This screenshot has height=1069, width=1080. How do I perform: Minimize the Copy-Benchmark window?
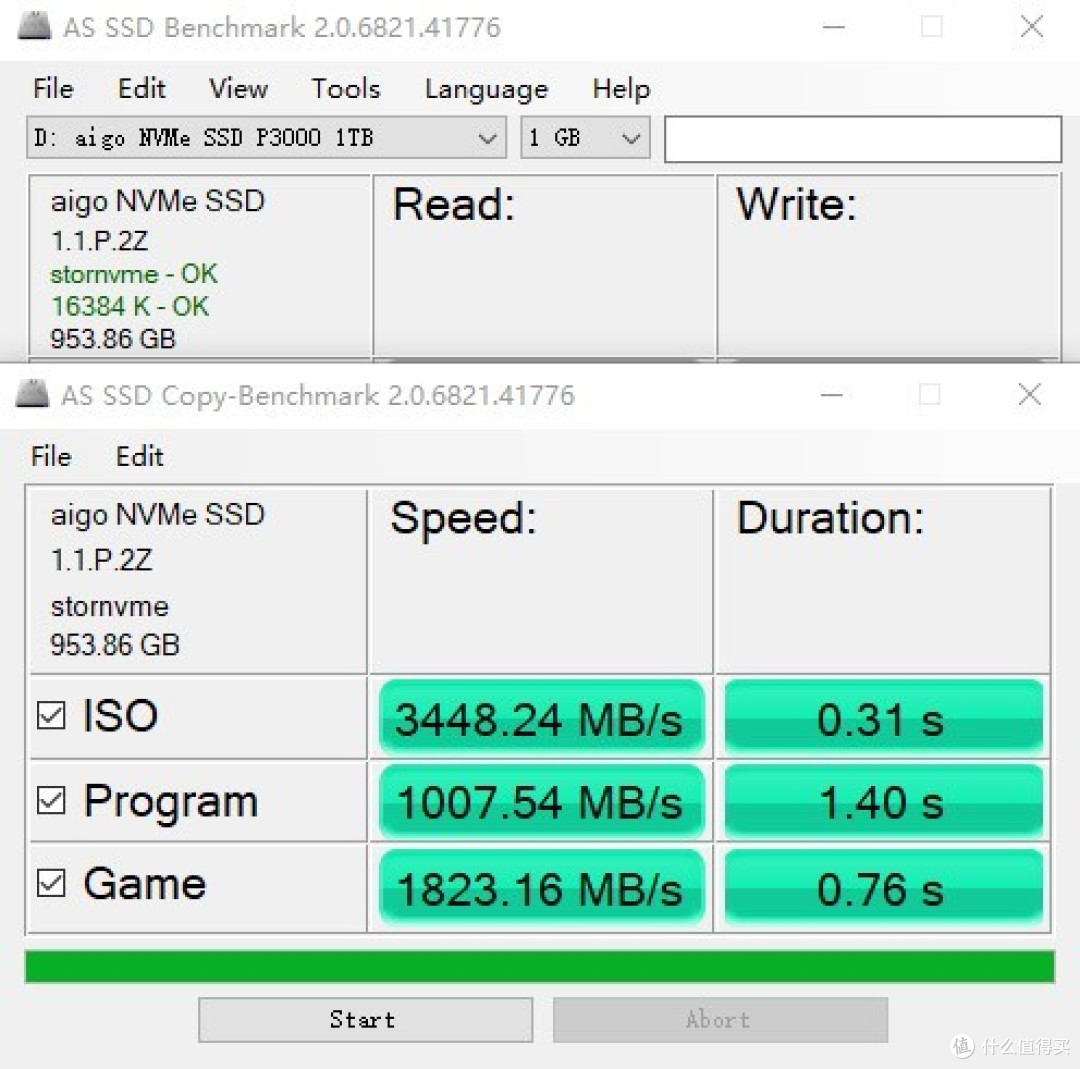click(831, 395)
